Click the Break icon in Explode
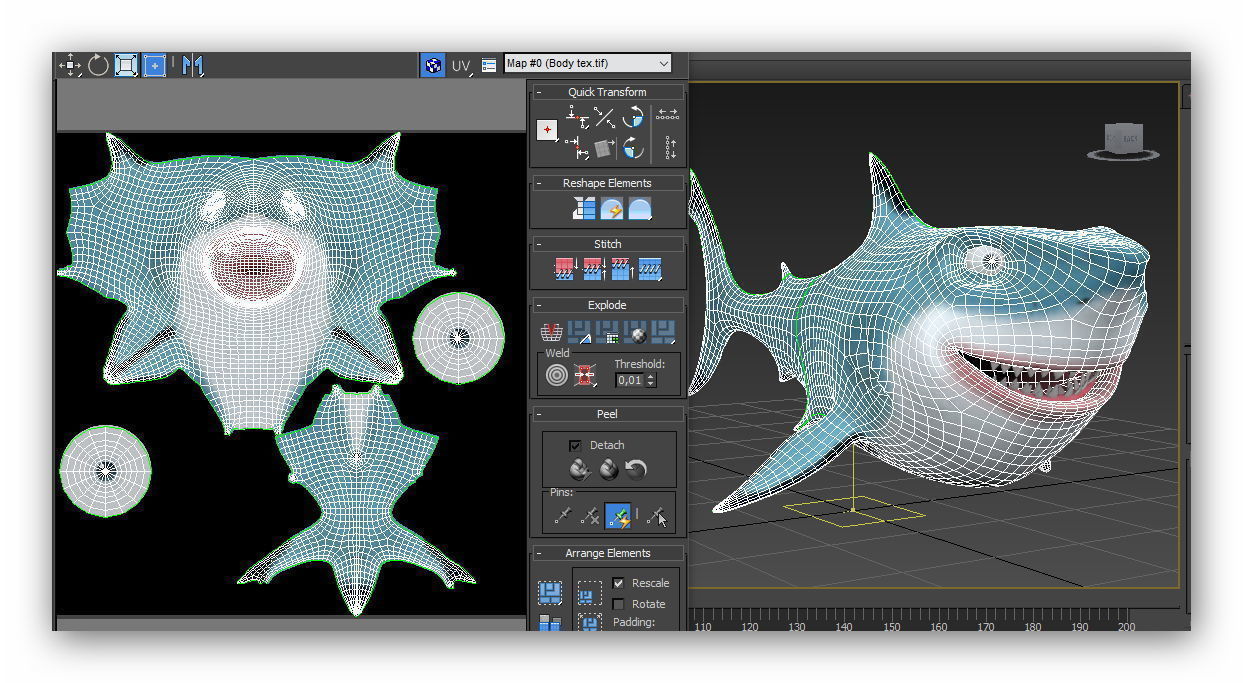1243x683 pixels. coord(550,331)
